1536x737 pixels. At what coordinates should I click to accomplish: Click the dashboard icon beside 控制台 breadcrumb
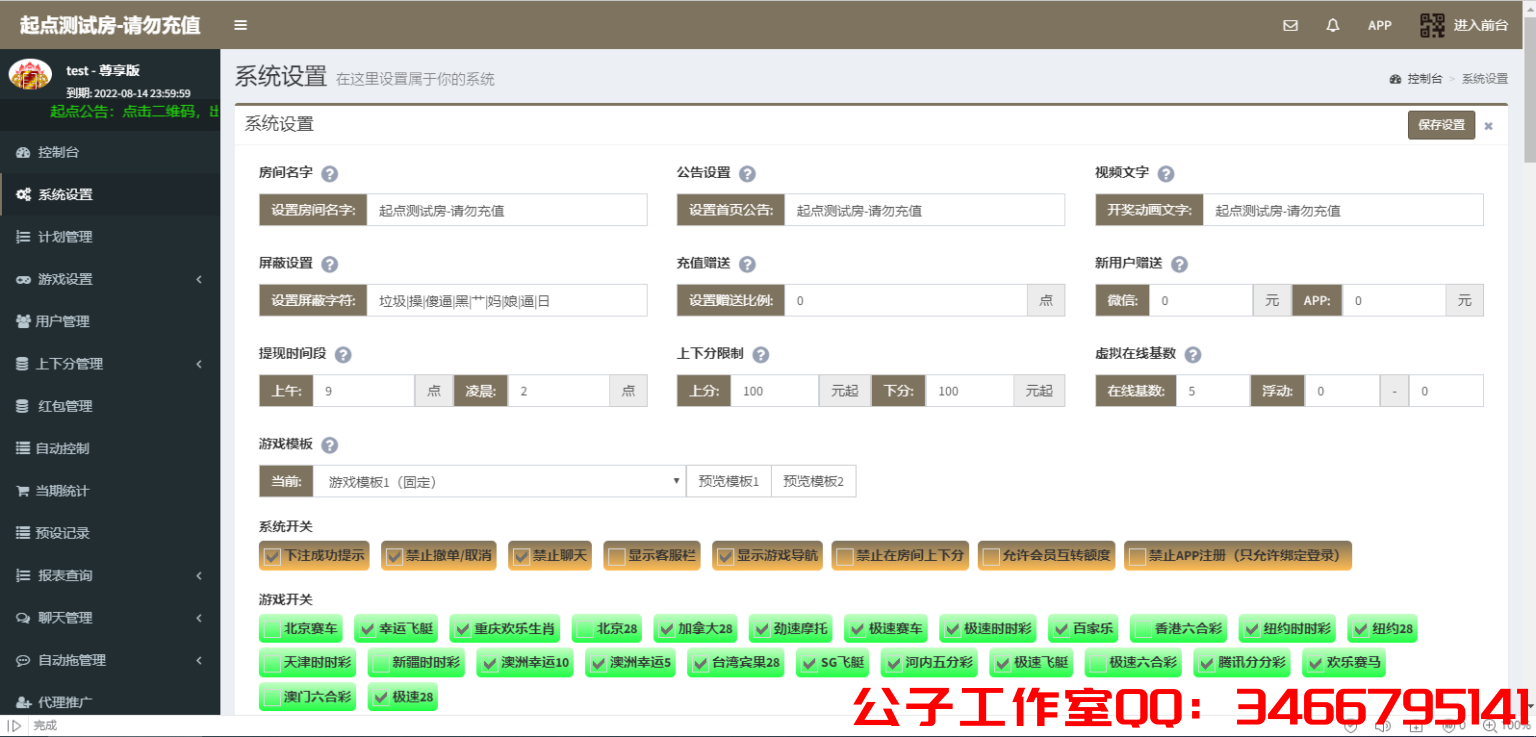click(1396, 79)
